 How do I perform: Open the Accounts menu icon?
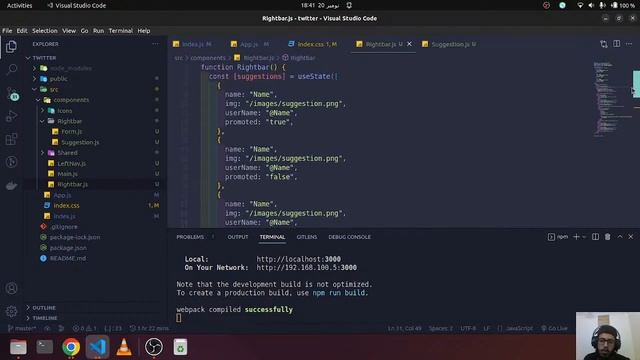(11, 288)
